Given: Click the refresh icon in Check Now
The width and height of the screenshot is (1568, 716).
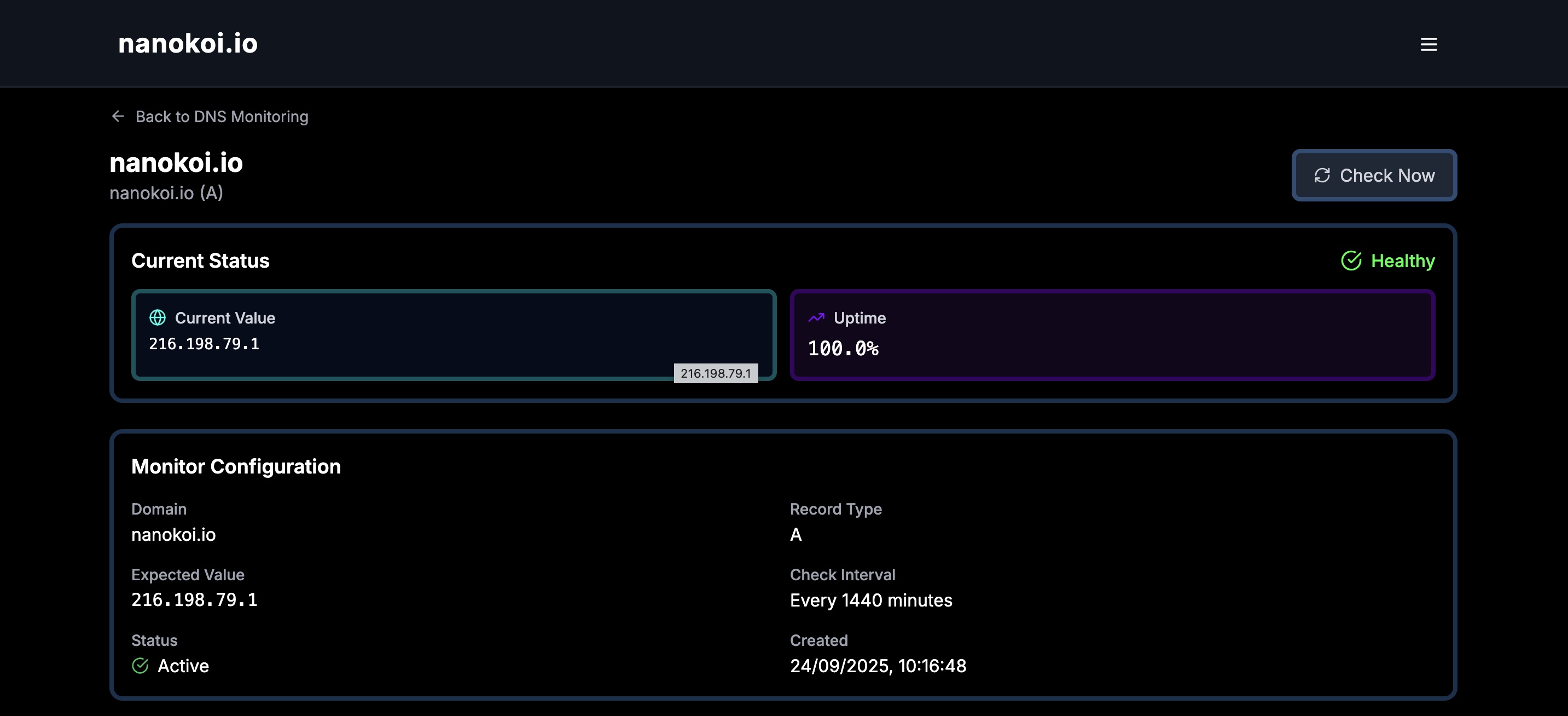Looking at the screenshot, I should point(1321,175).
